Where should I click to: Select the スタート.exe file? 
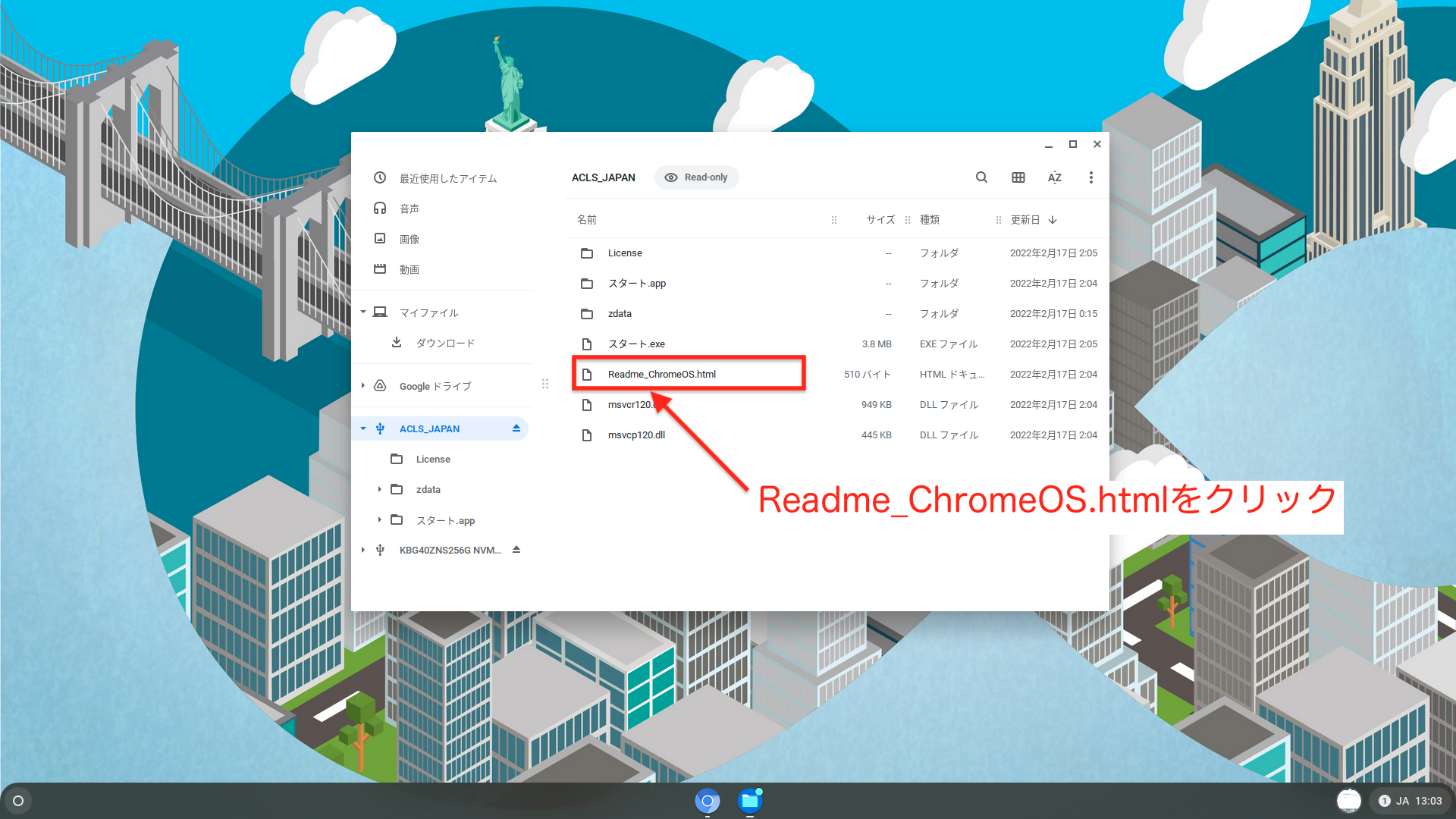[x=836, y=344]
